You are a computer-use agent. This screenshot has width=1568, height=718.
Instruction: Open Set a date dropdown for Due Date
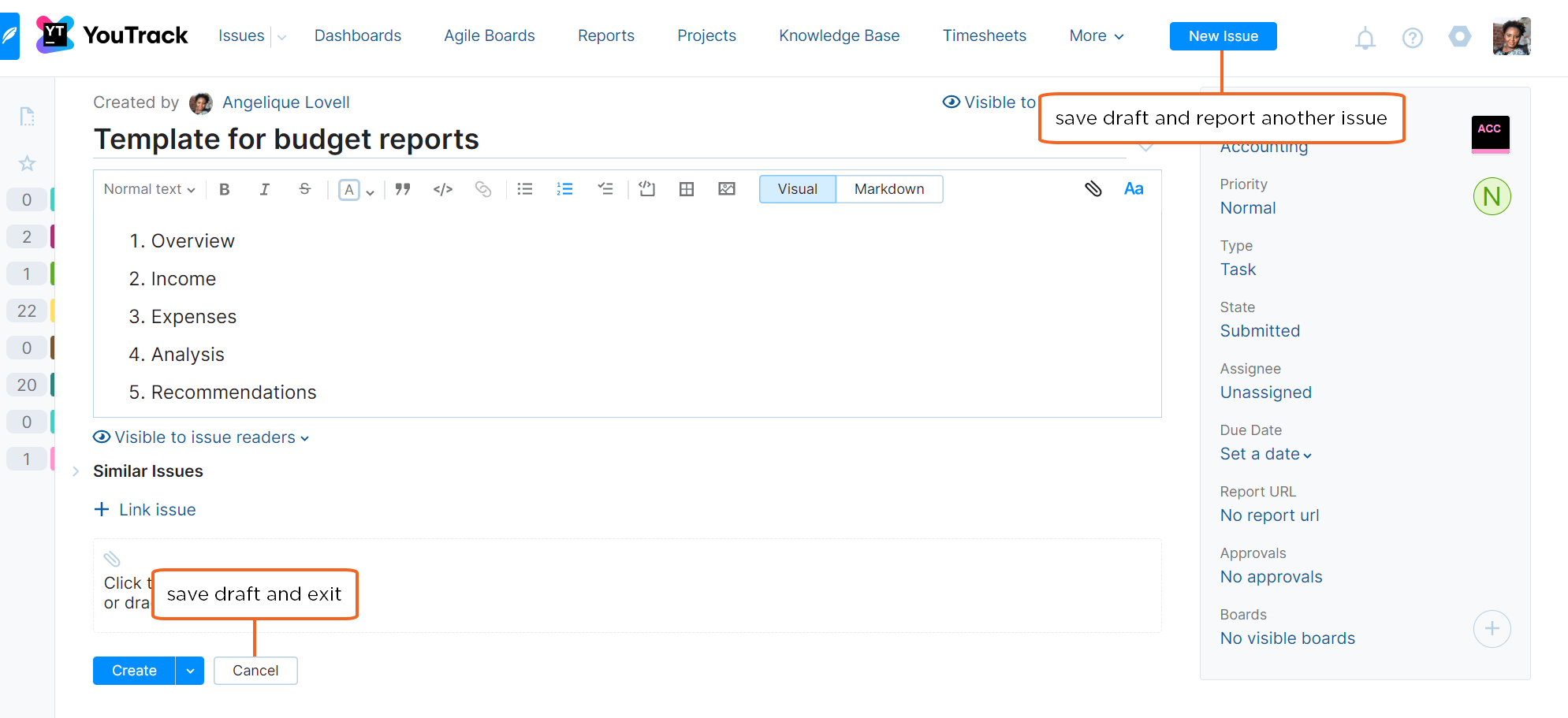(1264, 454)
